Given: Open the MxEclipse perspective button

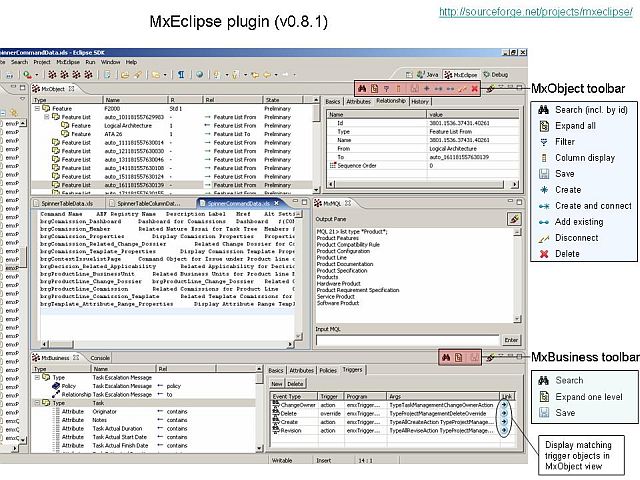Looking at the screenshot, I should point(461,75).
